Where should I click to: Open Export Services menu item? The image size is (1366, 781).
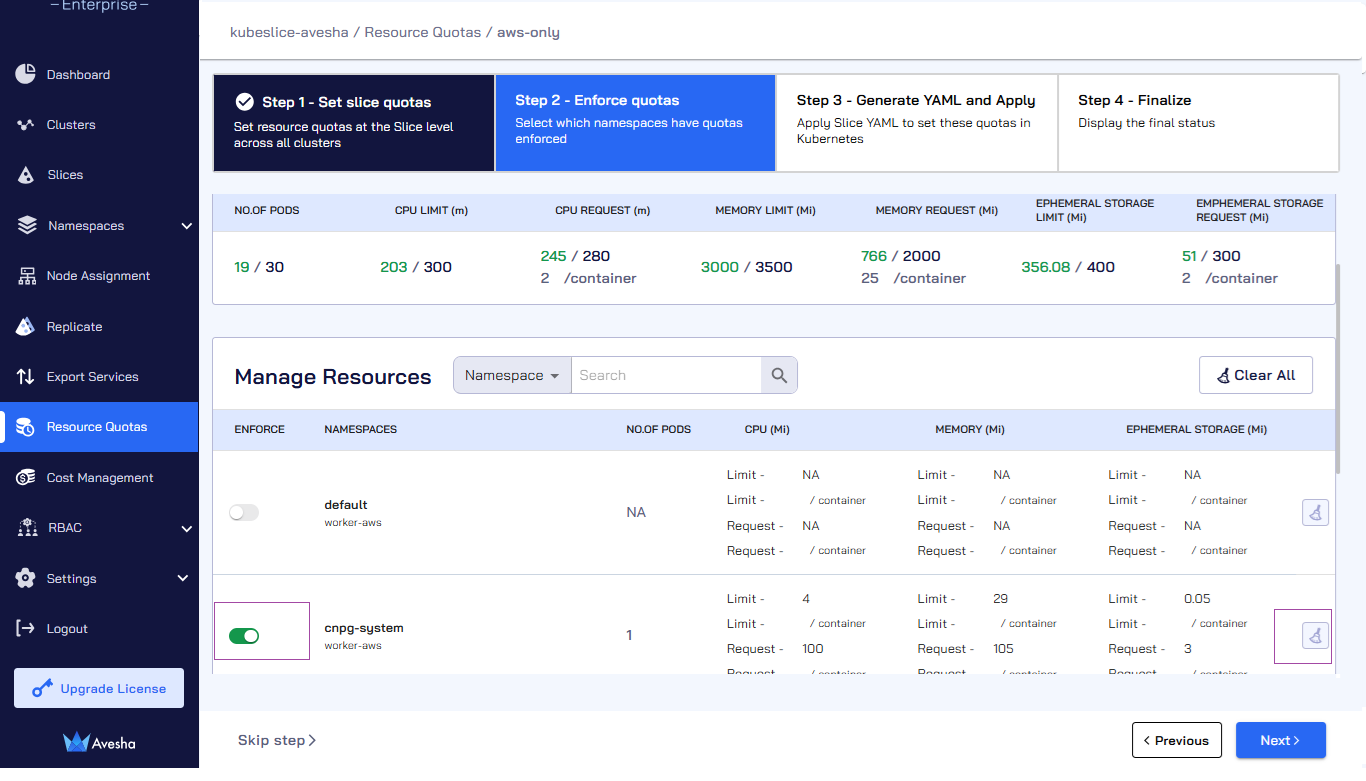click(x=99, y=377)
